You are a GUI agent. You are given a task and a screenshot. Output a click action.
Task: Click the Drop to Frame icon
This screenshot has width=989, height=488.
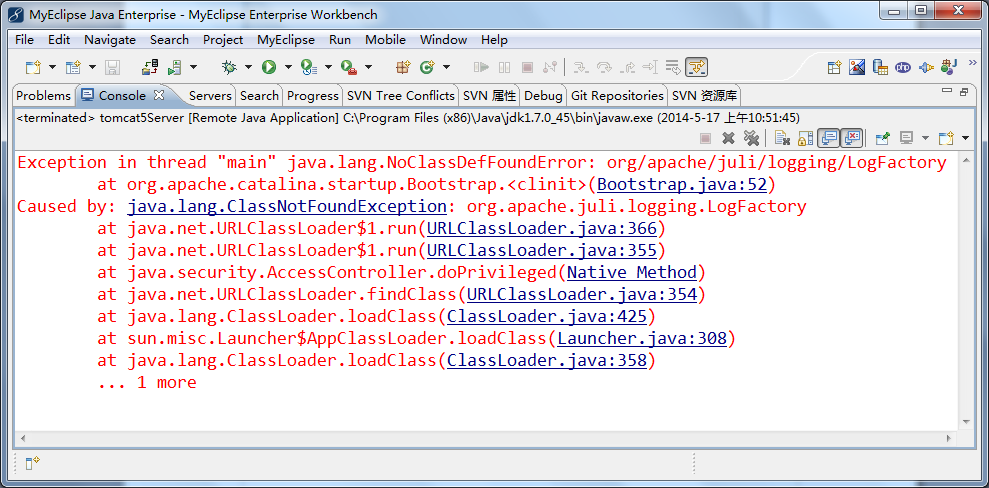coord(673,67)
